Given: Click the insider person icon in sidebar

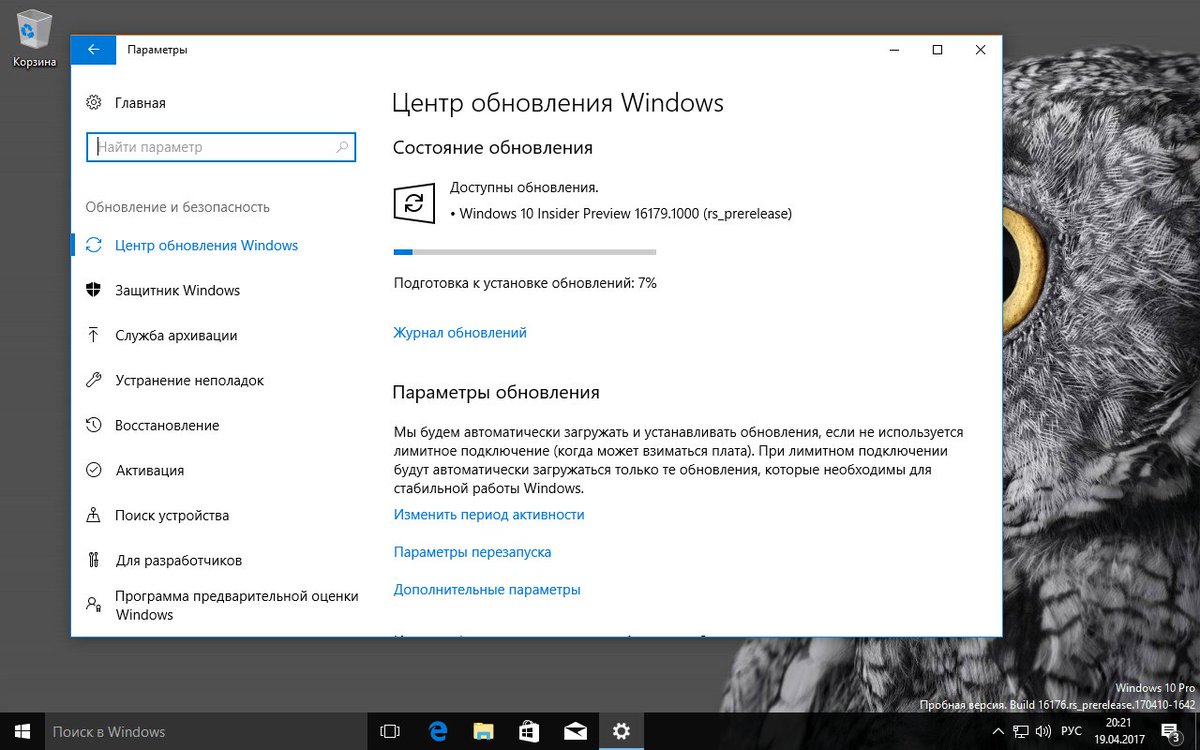Looking at the screenshot, I should click(x=94, y=604).
